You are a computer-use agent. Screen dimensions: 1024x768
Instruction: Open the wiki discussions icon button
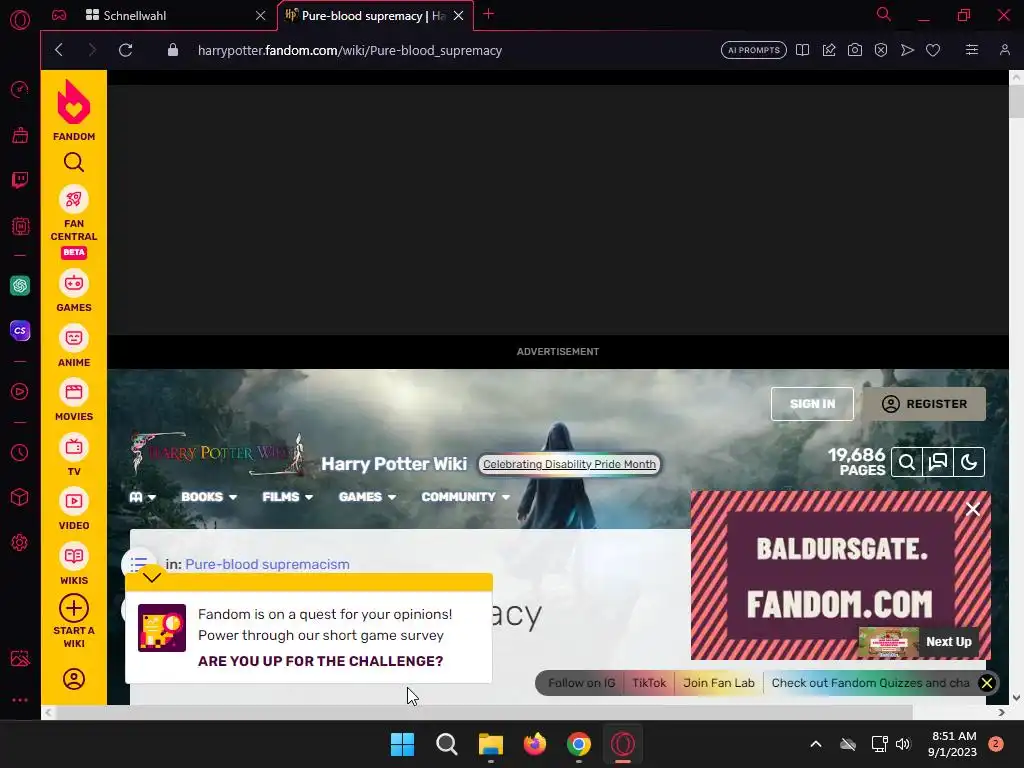(x=938, y=462)
